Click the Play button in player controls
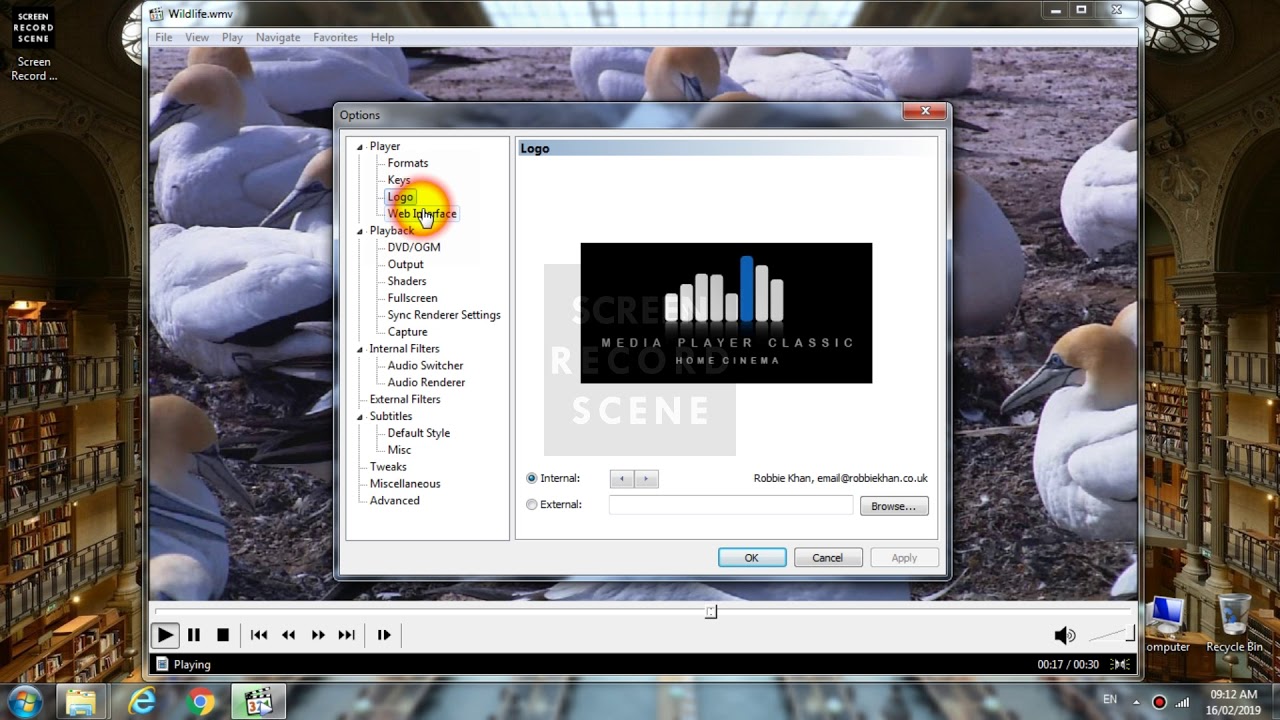1280x720 pixels. [165, 635]
